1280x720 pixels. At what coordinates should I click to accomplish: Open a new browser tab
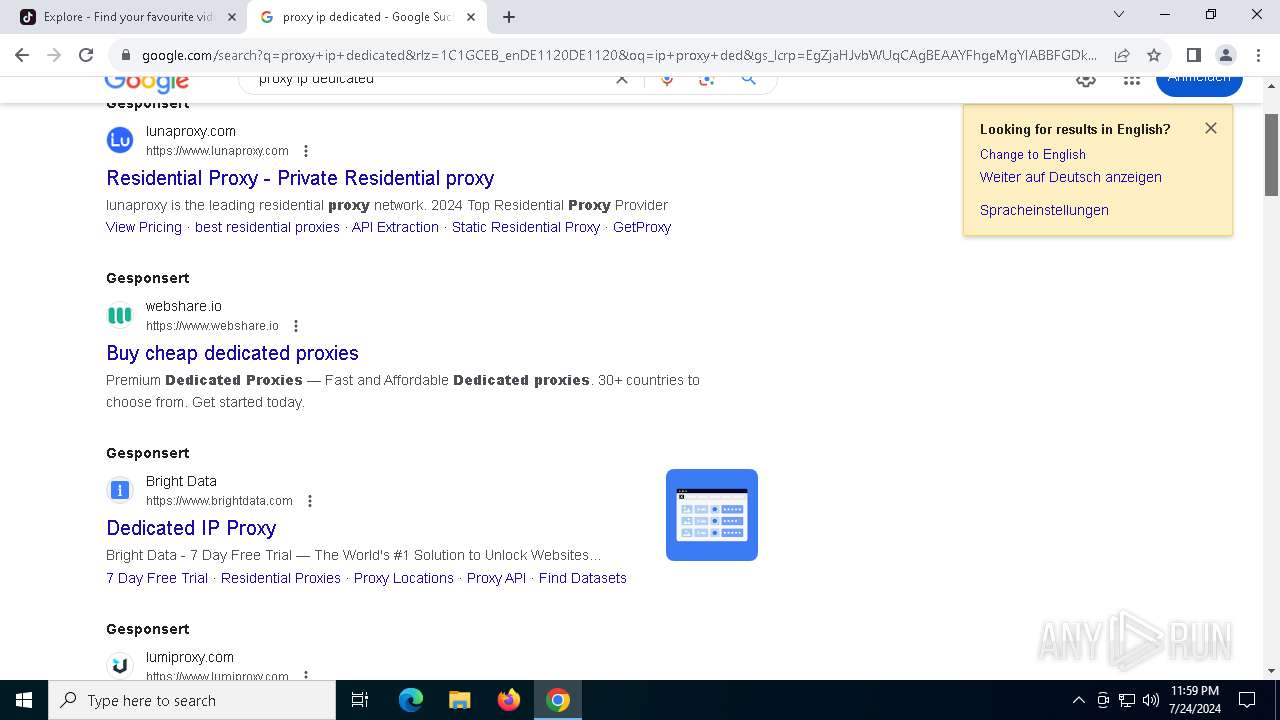click(509, 17)
